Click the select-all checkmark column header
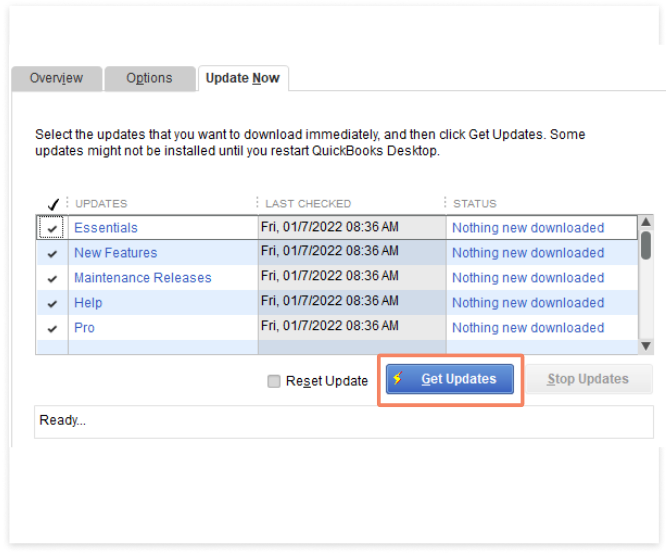668x553 pixels. click(x=53, y=204)
